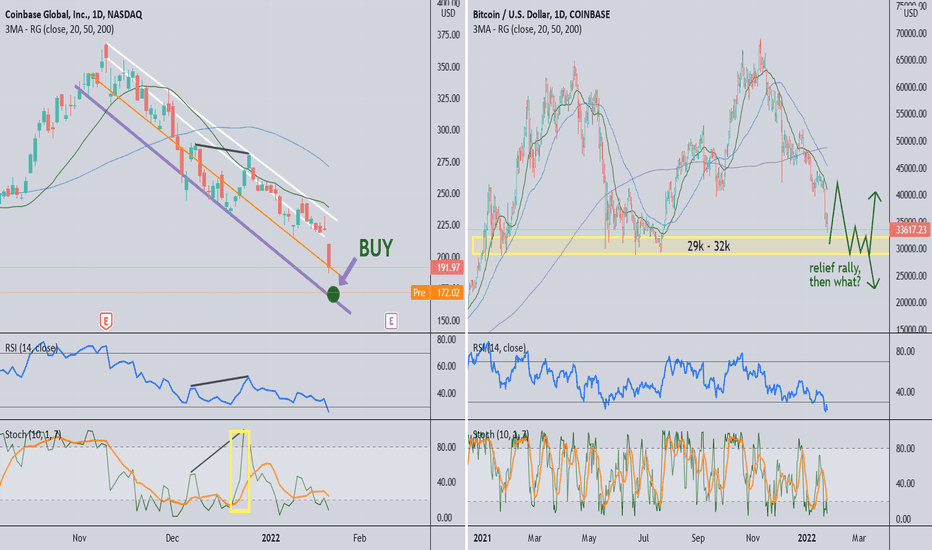Select the Coinbase Global, Inc. chart title
Viewport: 932px width, 550px height.
pos(74,14)
